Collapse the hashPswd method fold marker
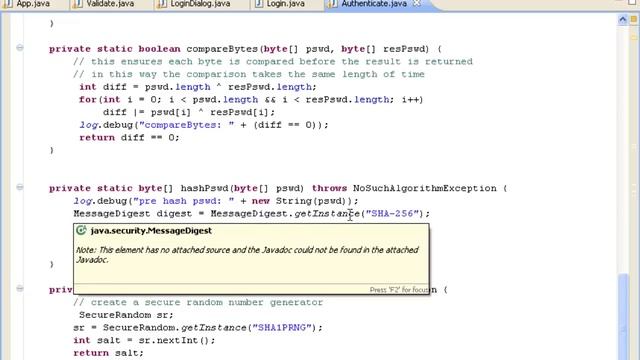 tap(20, 187)
